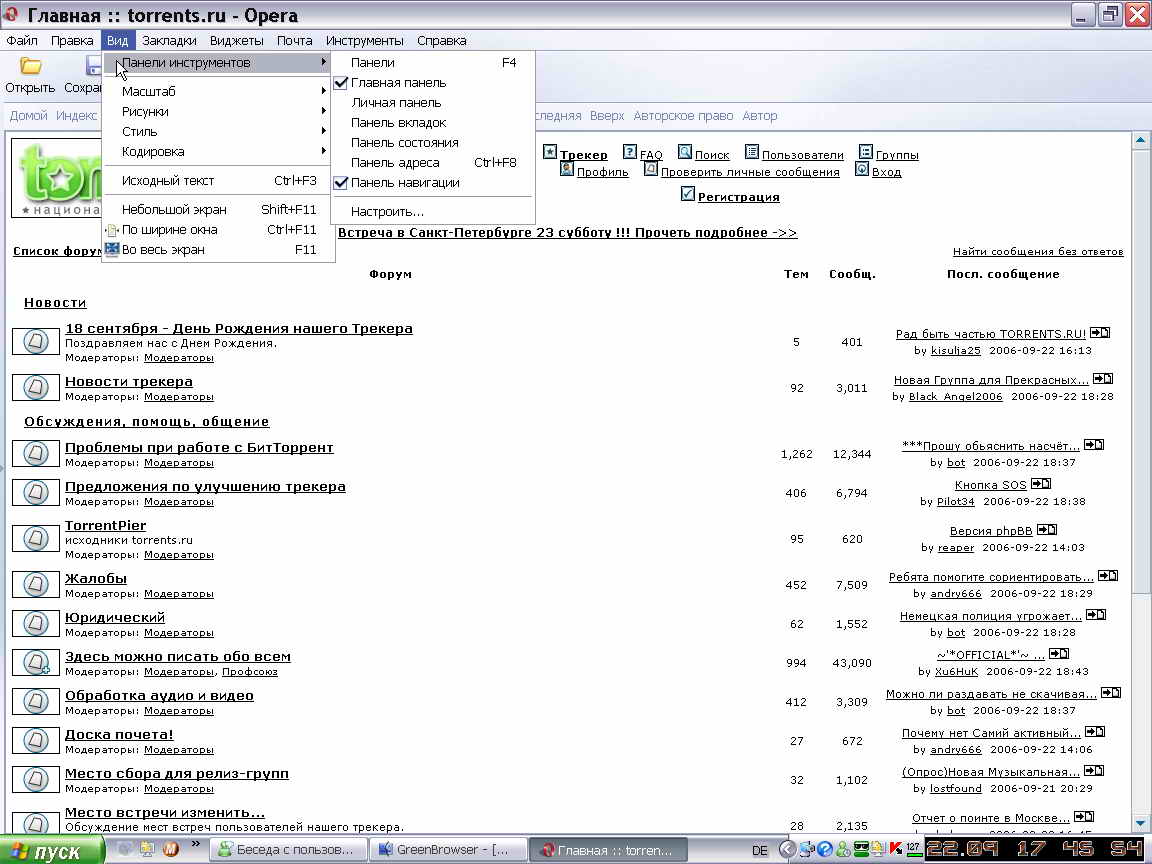Click Вверх navigation bar link
This screenshot has height=864, width=1152.
tap(607, 115)
